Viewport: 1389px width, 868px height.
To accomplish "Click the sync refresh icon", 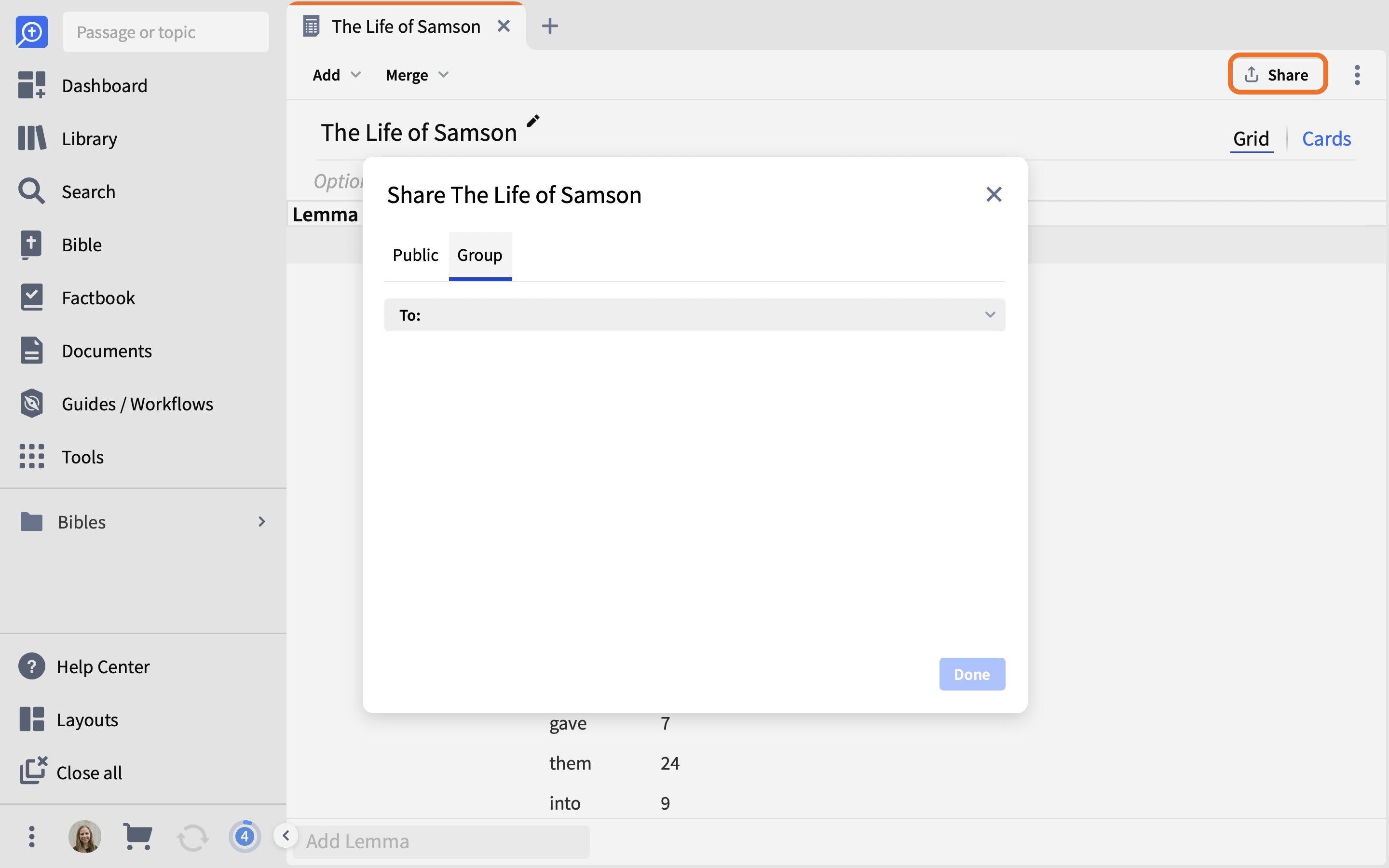I will [192, 838].
